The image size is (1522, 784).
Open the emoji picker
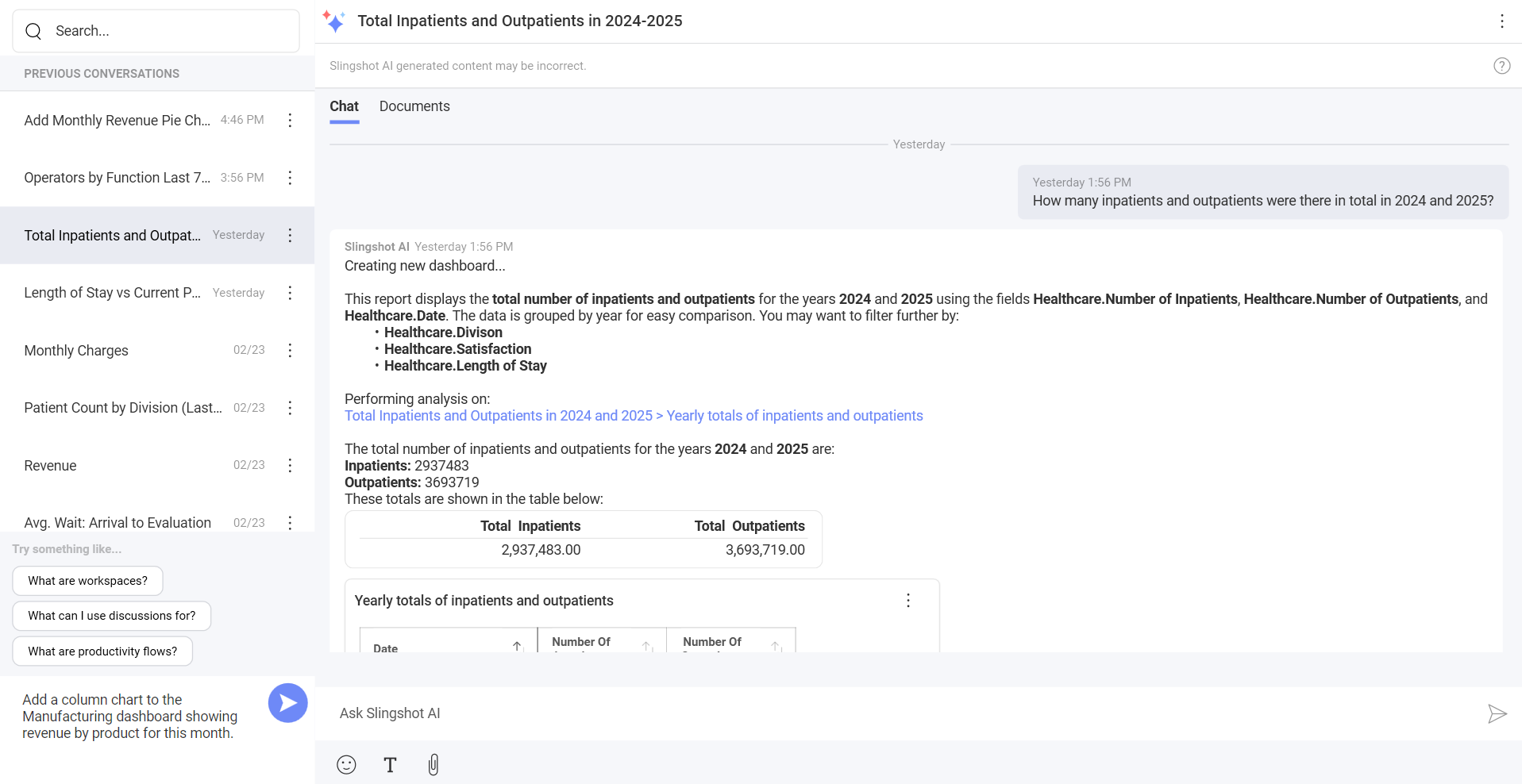point(346,764)
